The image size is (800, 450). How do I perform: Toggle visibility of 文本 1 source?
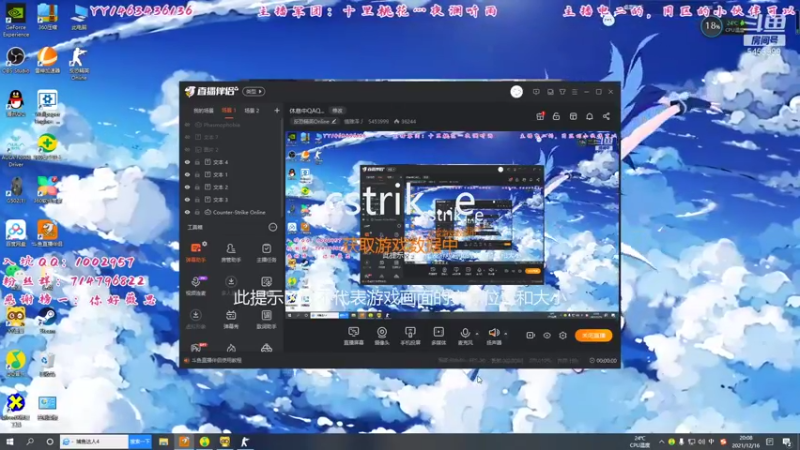187,174
